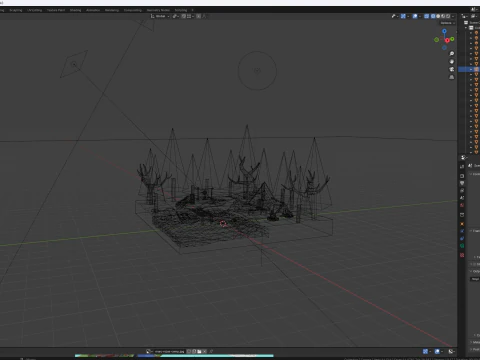Switch to the Scripting workspace tab

[181, 10]
